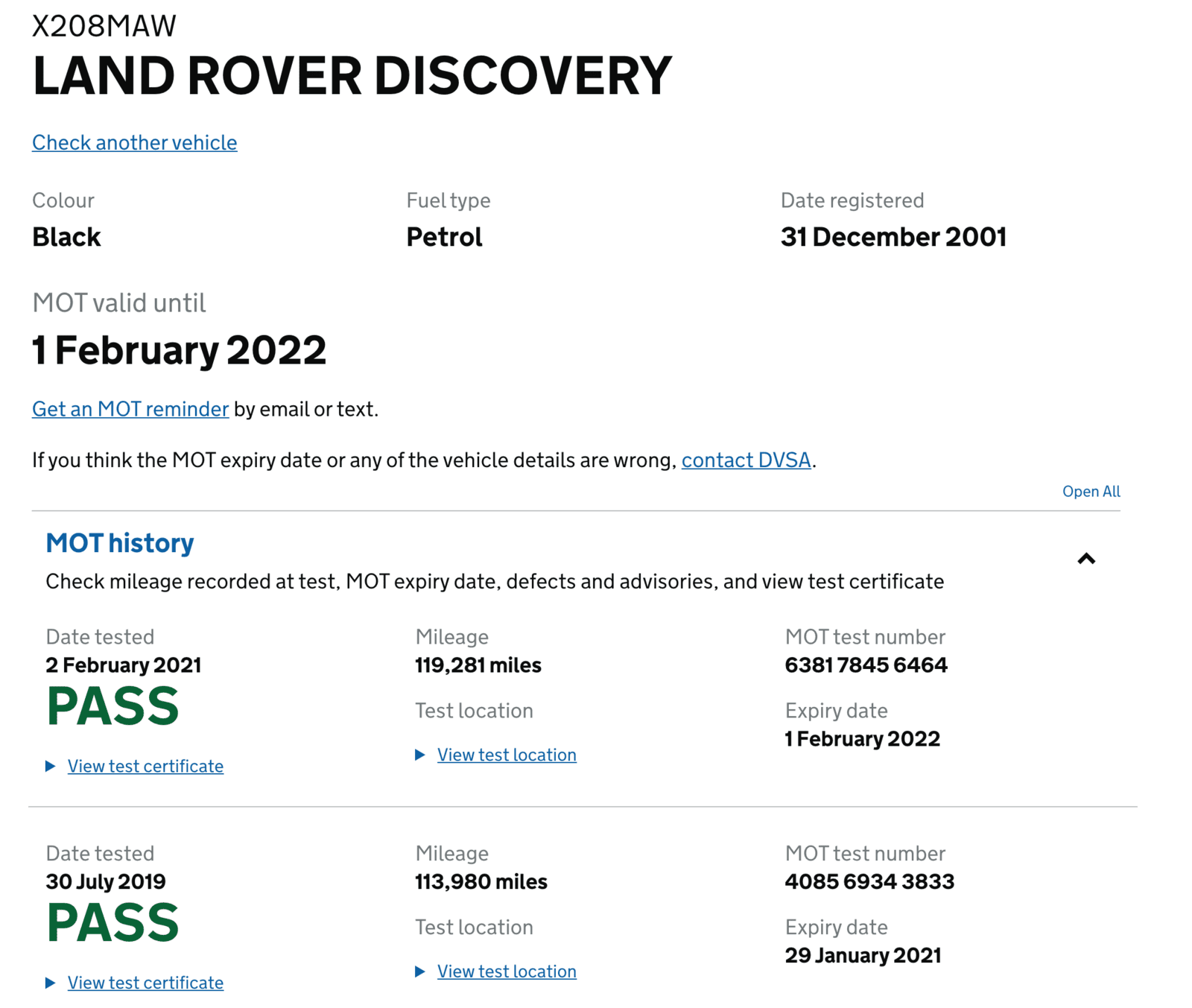
Task: Select fuel type value Petrol
Action: [444, 237]
